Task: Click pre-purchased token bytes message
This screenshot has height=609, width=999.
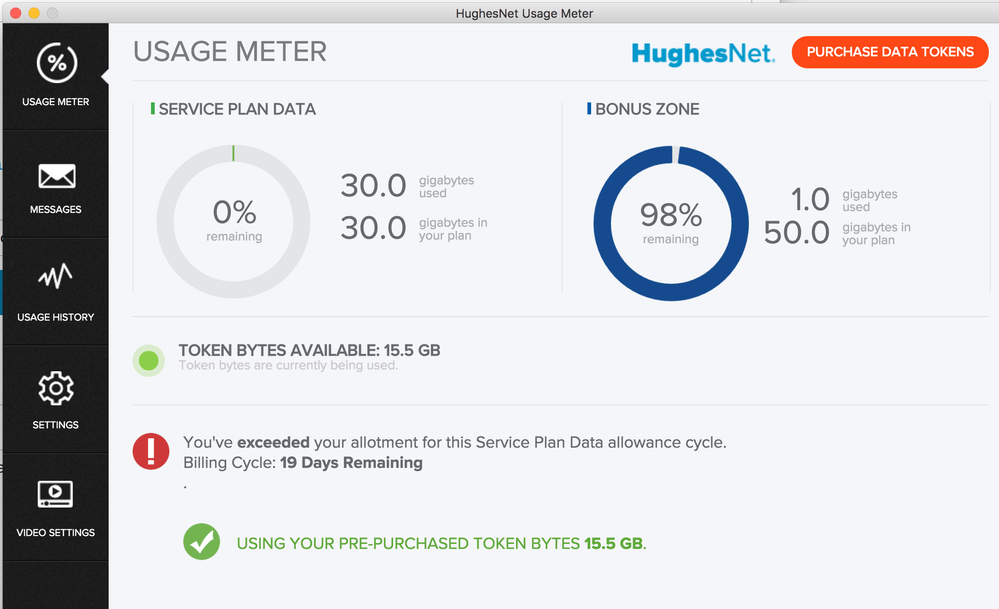Action: tap(440, 544)
